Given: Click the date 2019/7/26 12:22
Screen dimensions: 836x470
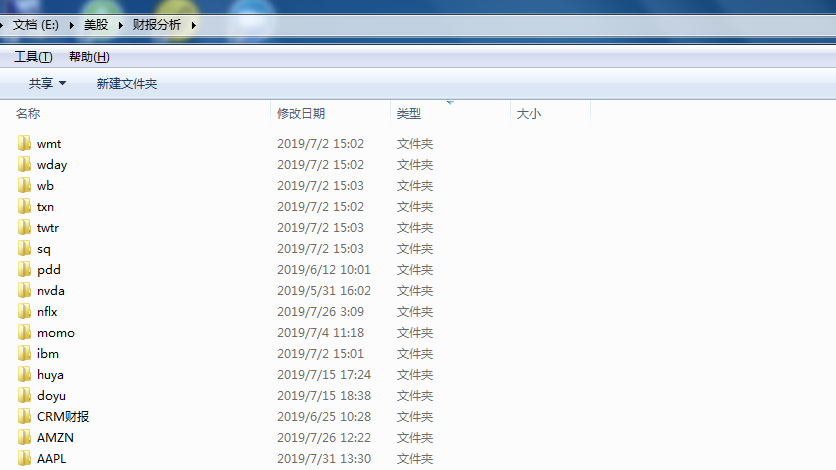Looking at the screenshot, I should click(x=324, y=437).
